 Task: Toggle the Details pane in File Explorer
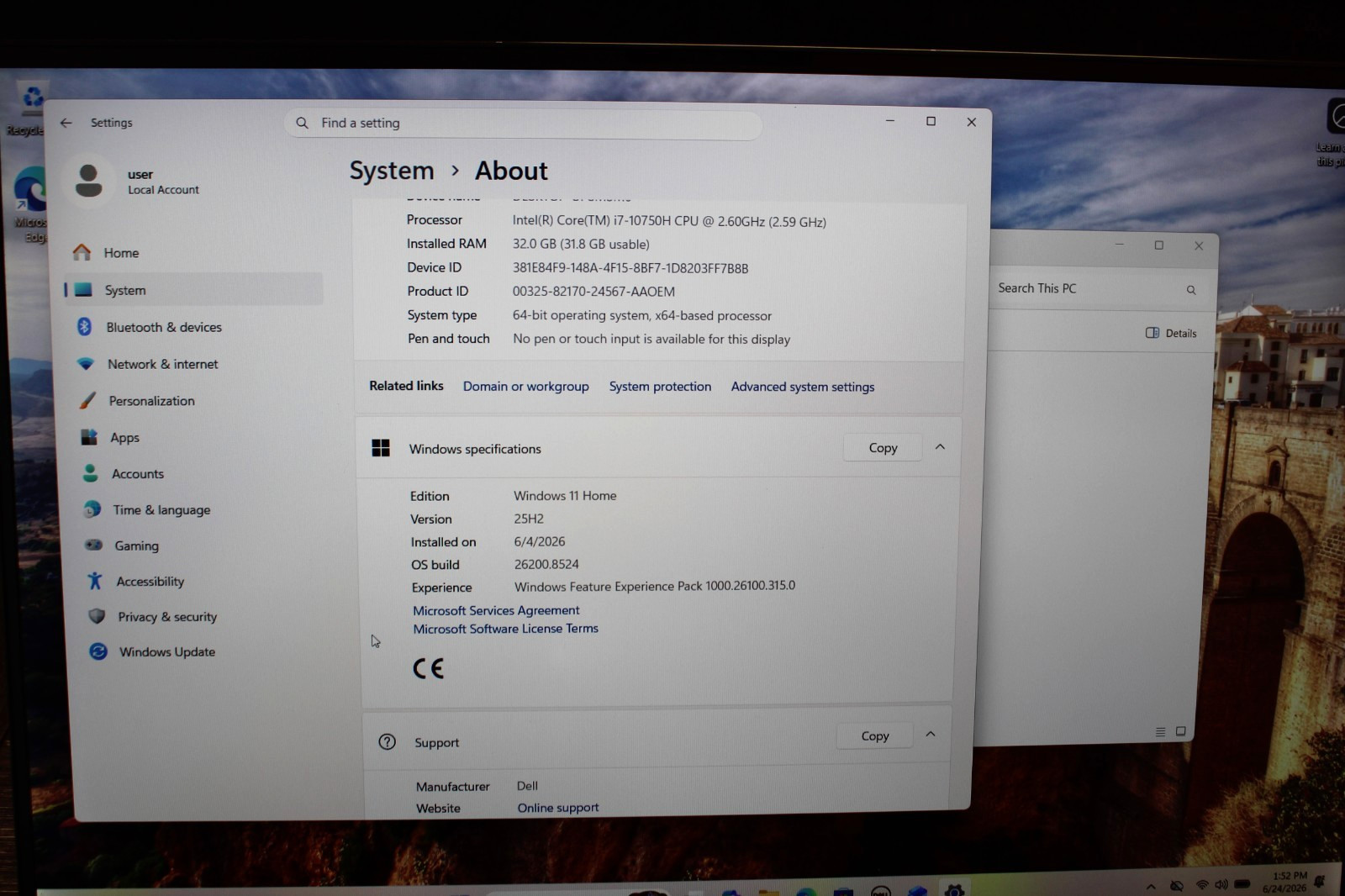point(1171,333)
